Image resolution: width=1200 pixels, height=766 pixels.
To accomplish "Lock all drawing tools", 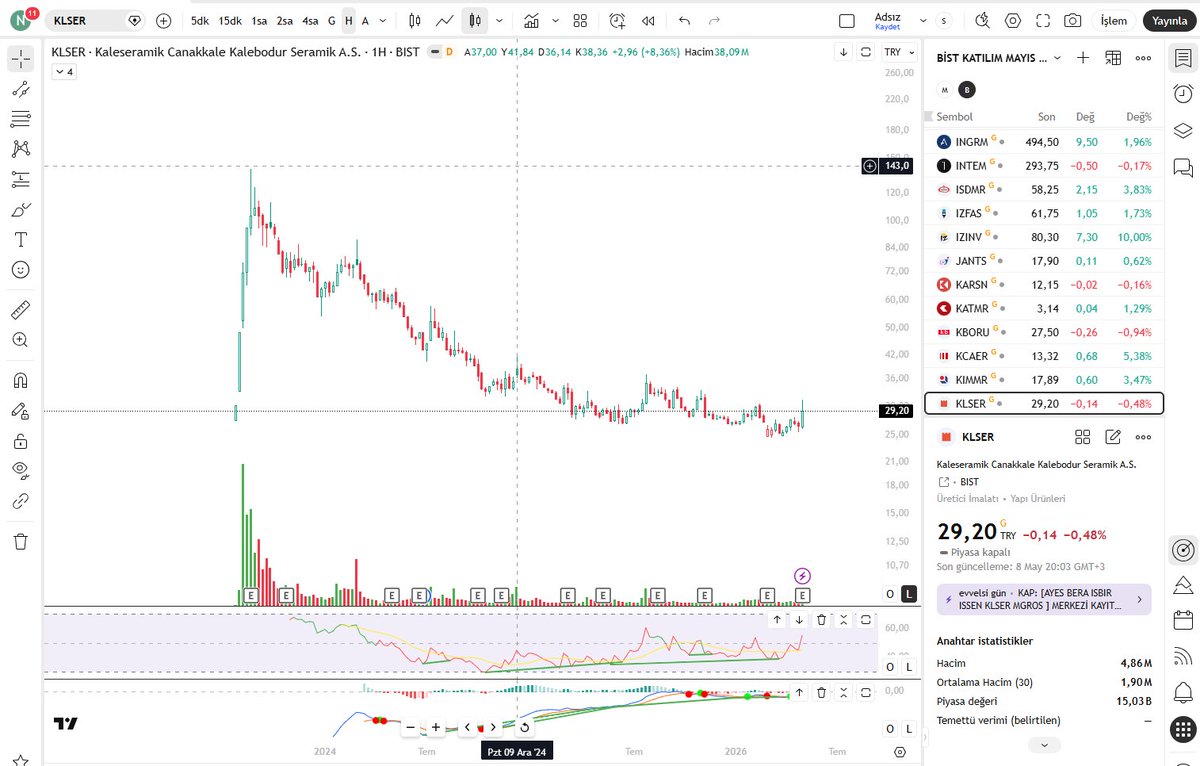I will 20,440.
